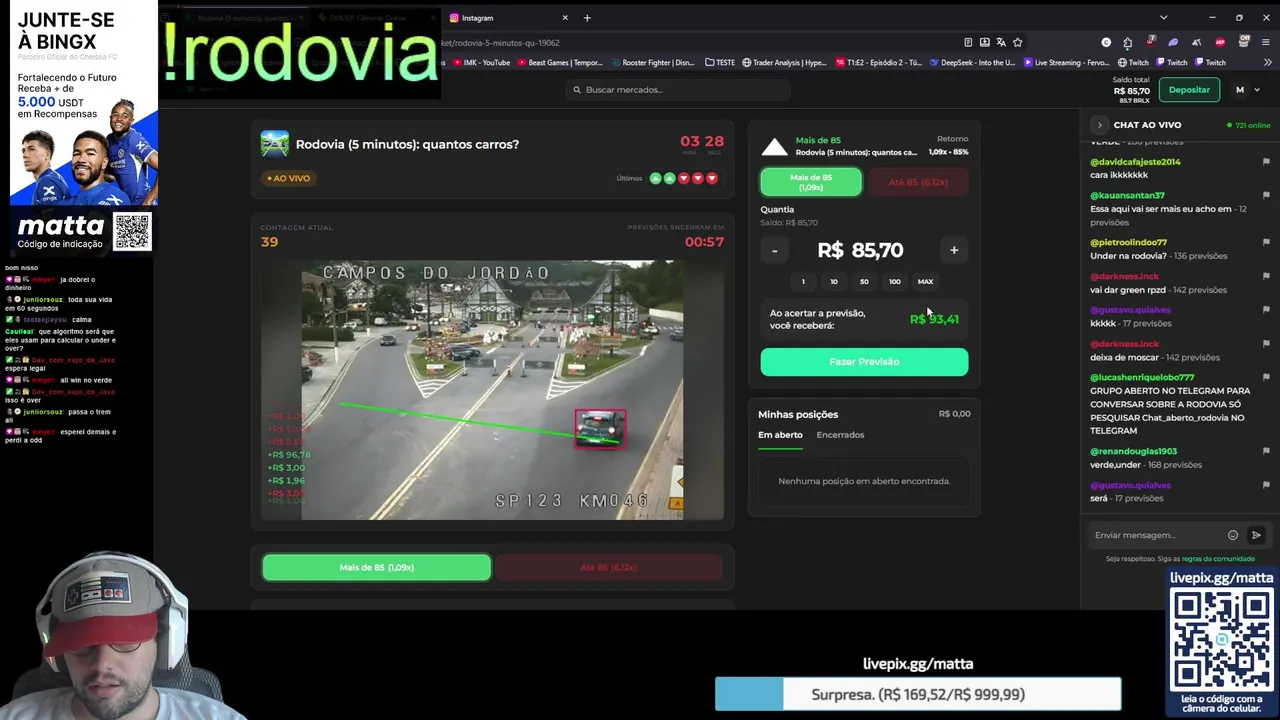Click the username @renandouglas1903
Viewport: 1280px width, 720px height.
pyautogui.click(x=1133, y=452)
